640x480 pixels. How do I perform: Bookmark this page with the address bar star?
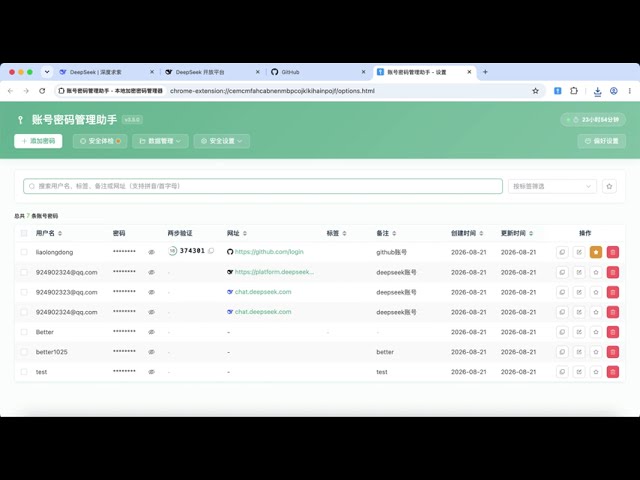[536, 91]
